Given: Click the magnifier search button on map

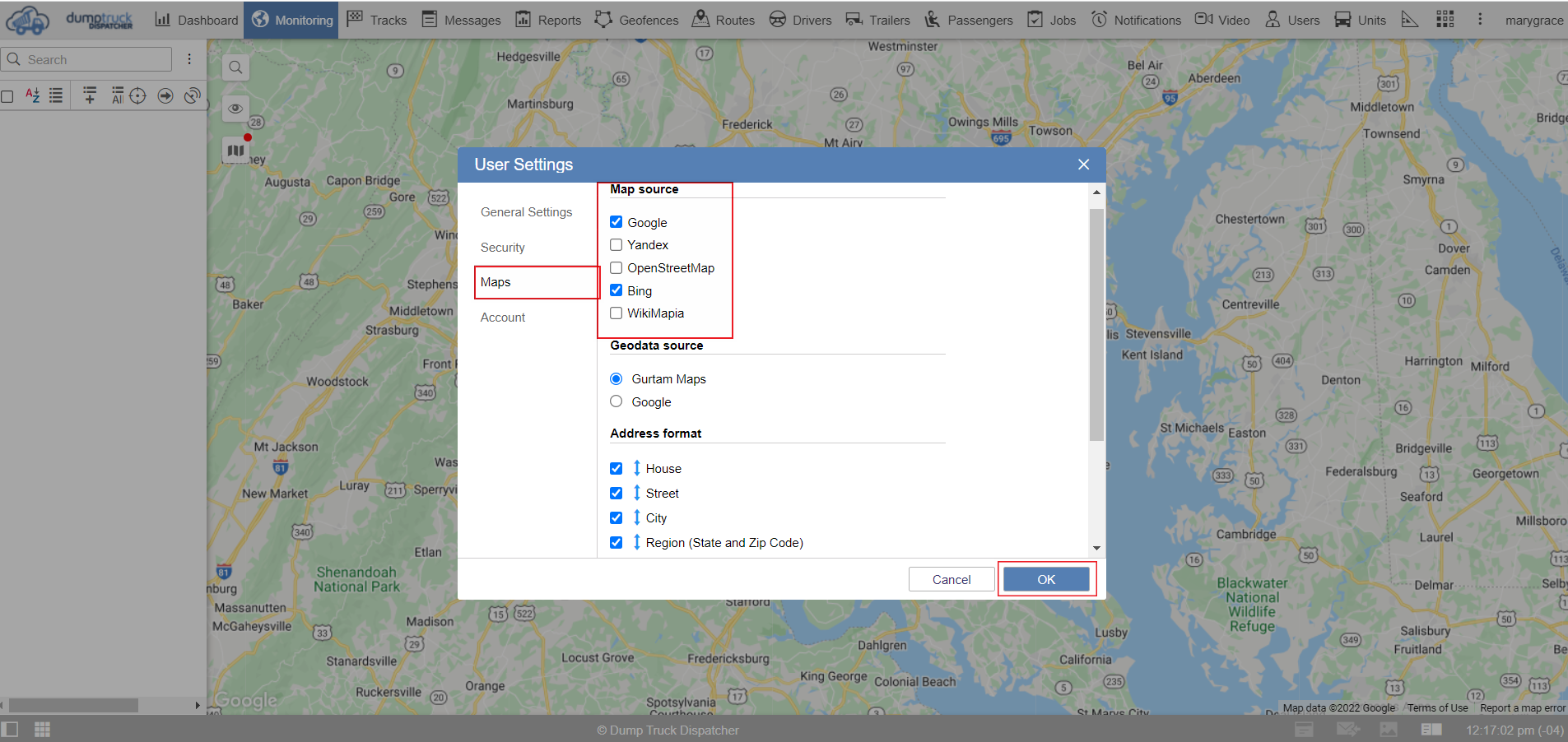Looking at the screenshot, I should [x=235, y=67].
